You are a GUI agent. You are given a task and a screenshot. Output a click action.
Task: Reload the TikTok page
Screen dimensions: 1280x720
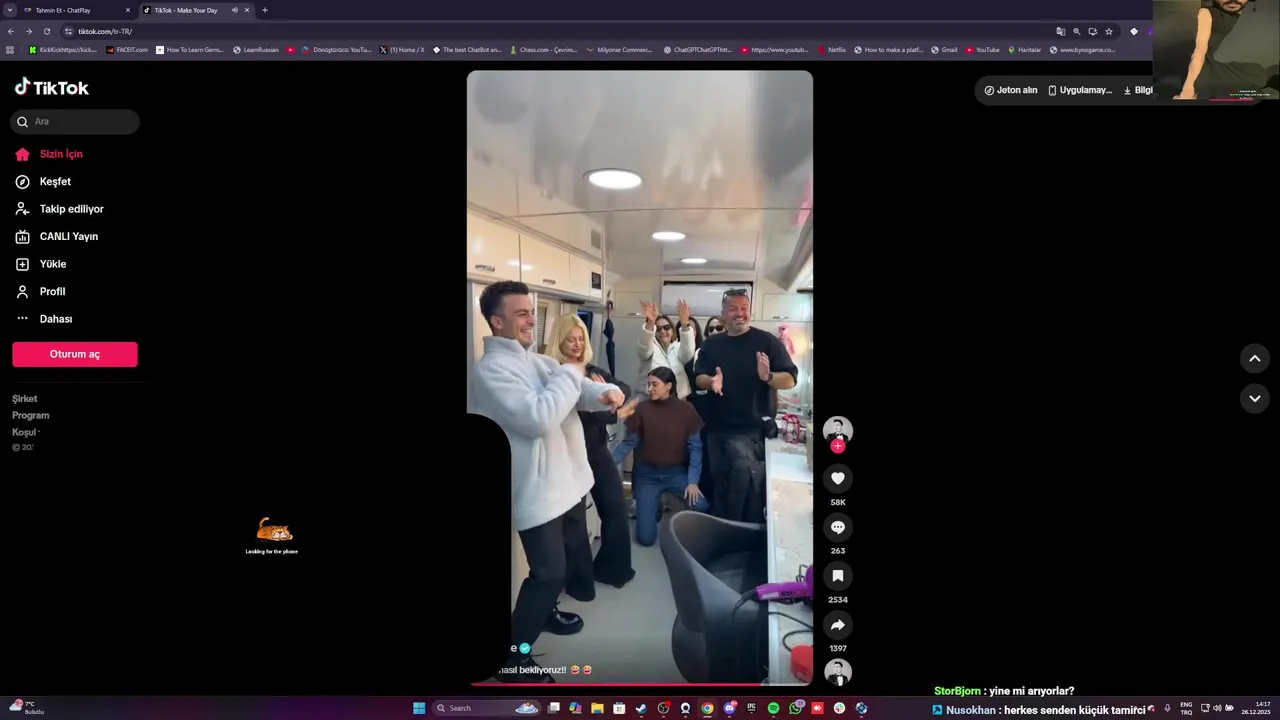(x=46, y=31)
